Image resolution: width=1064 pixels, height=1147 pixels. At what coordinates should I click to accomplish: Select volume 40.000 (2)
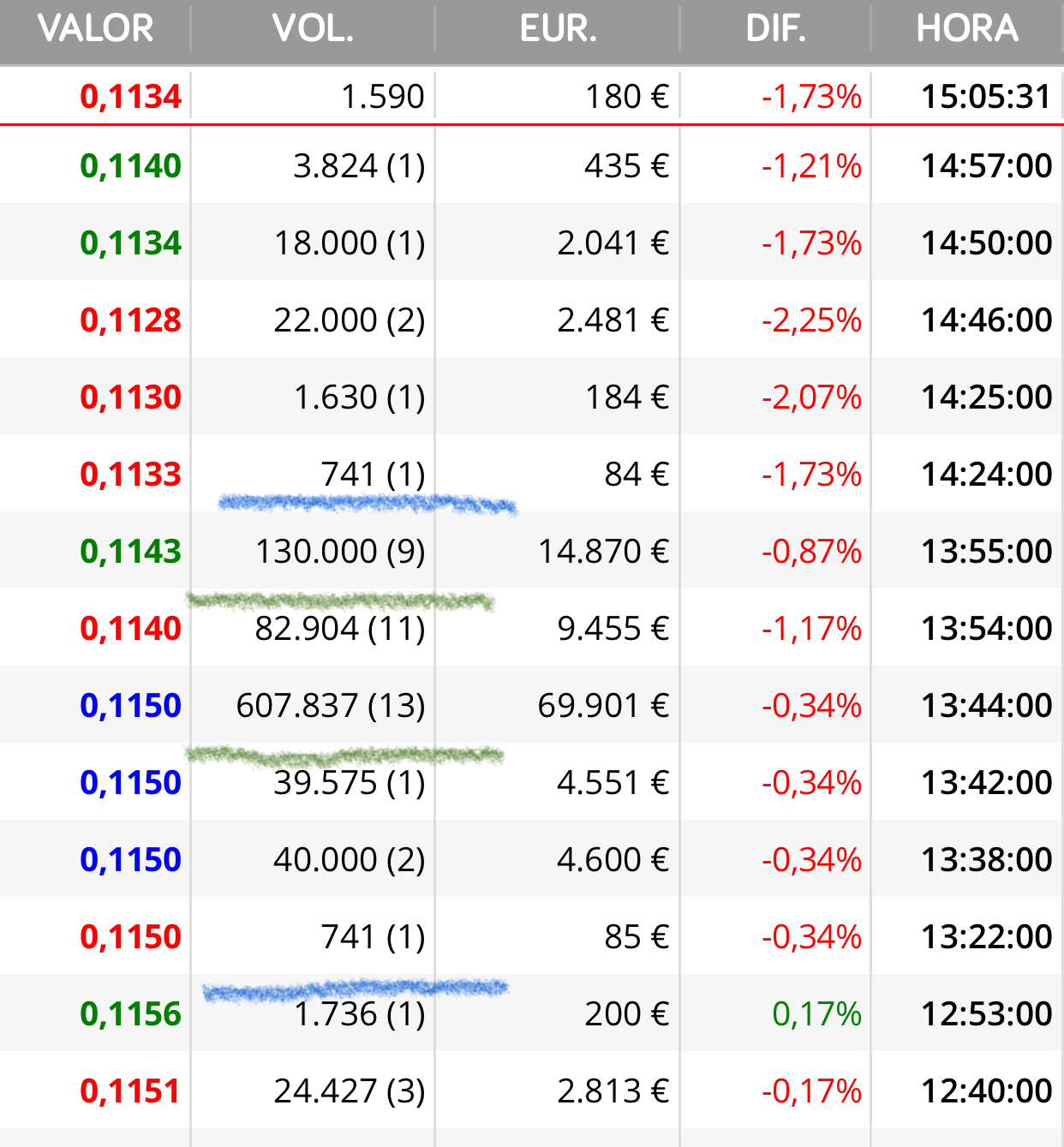350,859
